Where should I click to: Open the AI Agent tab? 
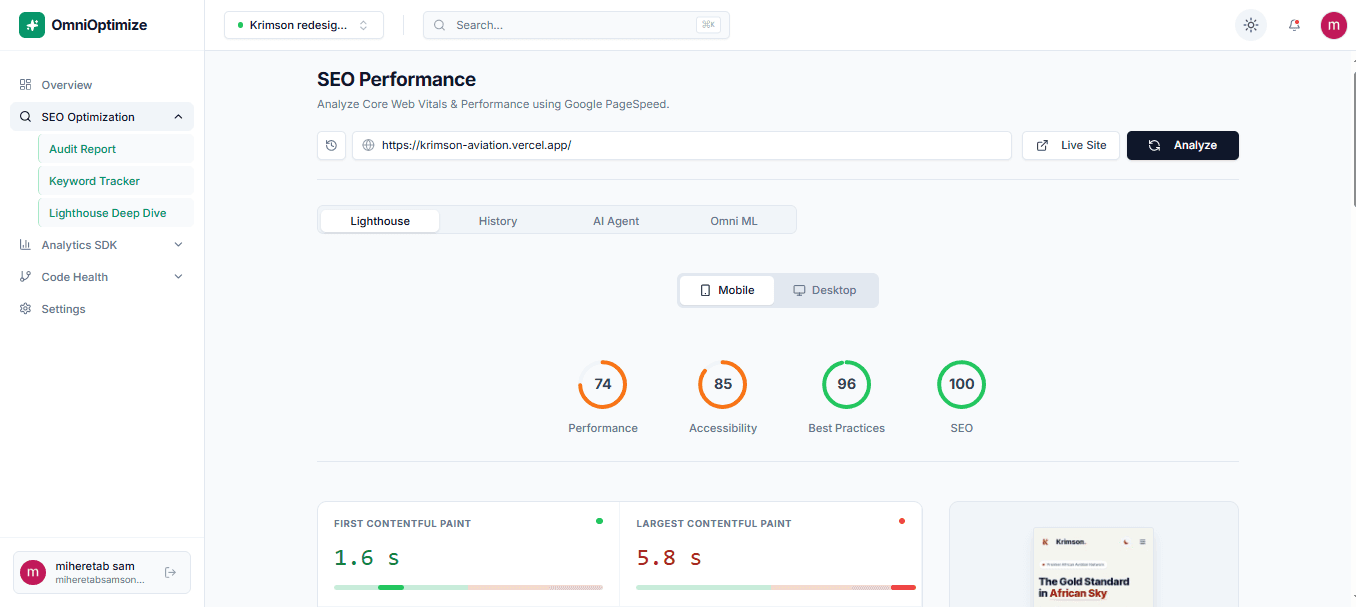(x=616, y=221)
